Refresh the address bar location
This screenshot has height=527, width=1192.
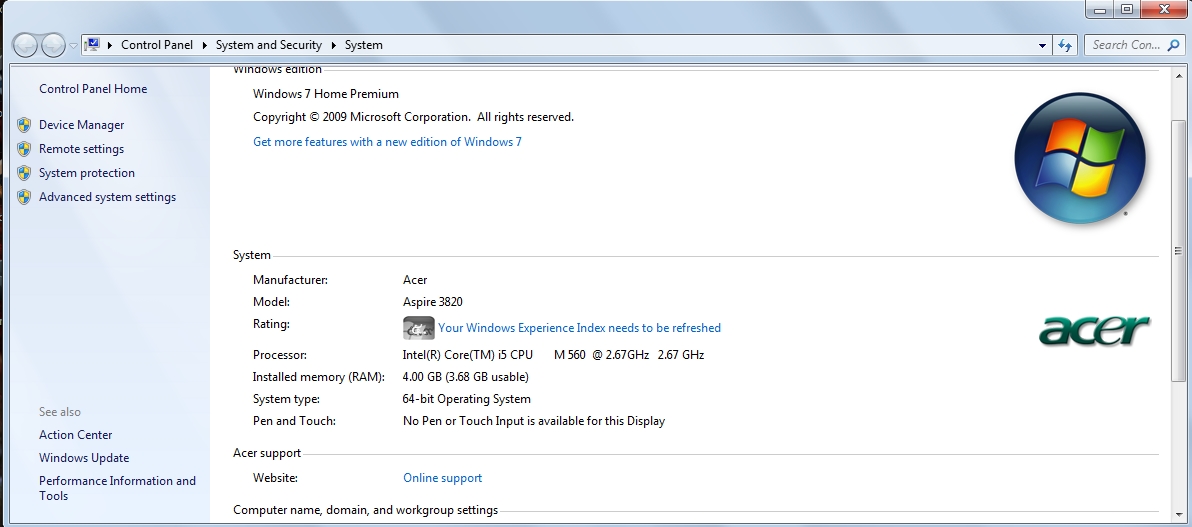(1065, 45)
